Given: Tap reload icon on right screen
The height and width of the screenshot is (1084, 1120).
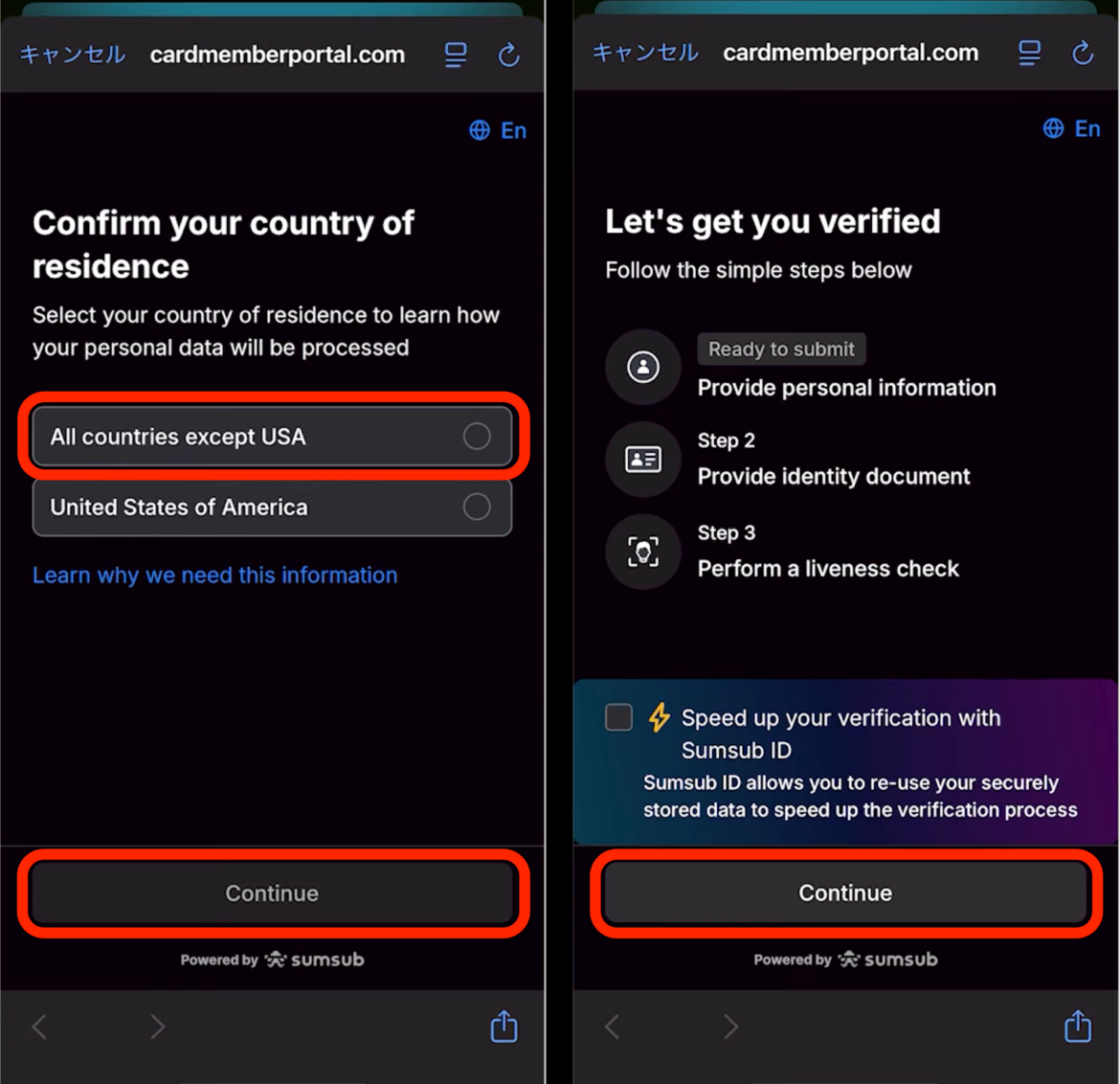Looking at the screenshot, I should 1083,53.
